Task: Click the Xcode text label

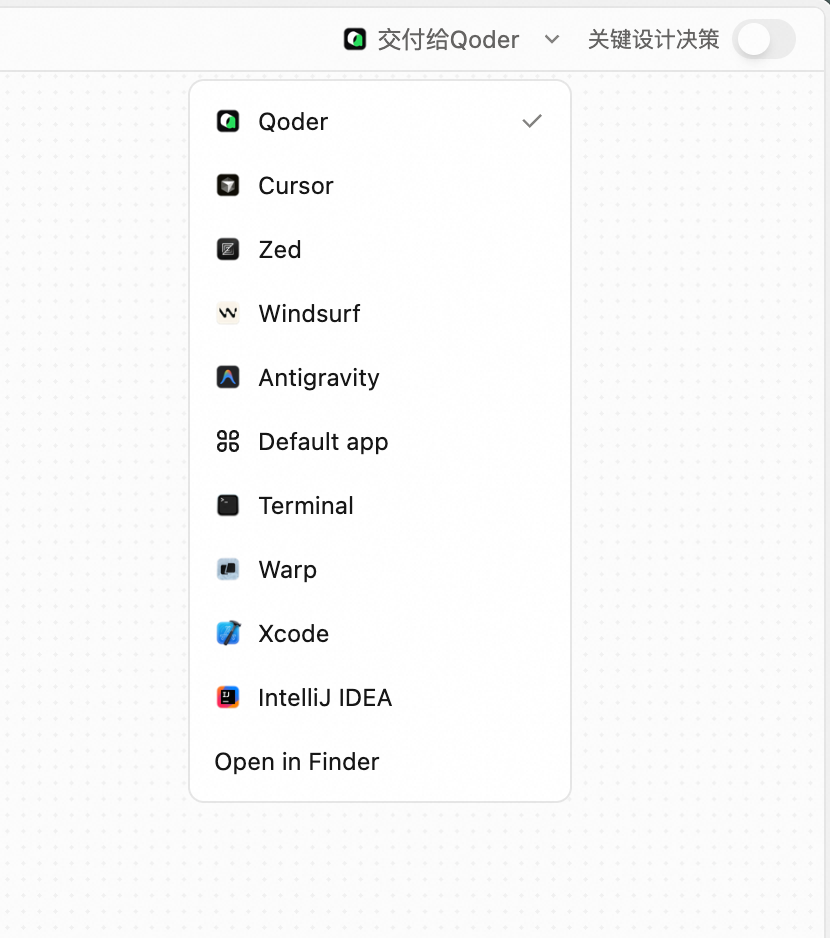Action: (293, 634)
